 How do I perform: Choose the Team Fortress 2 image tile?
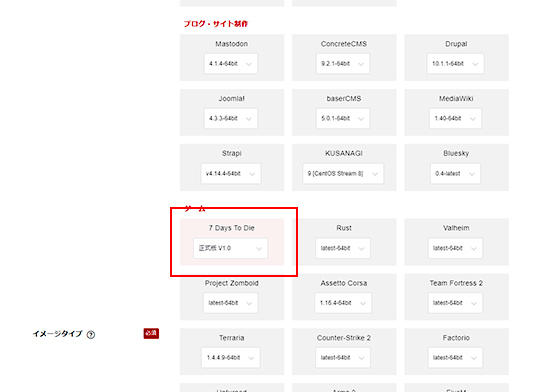pos(456,297)
